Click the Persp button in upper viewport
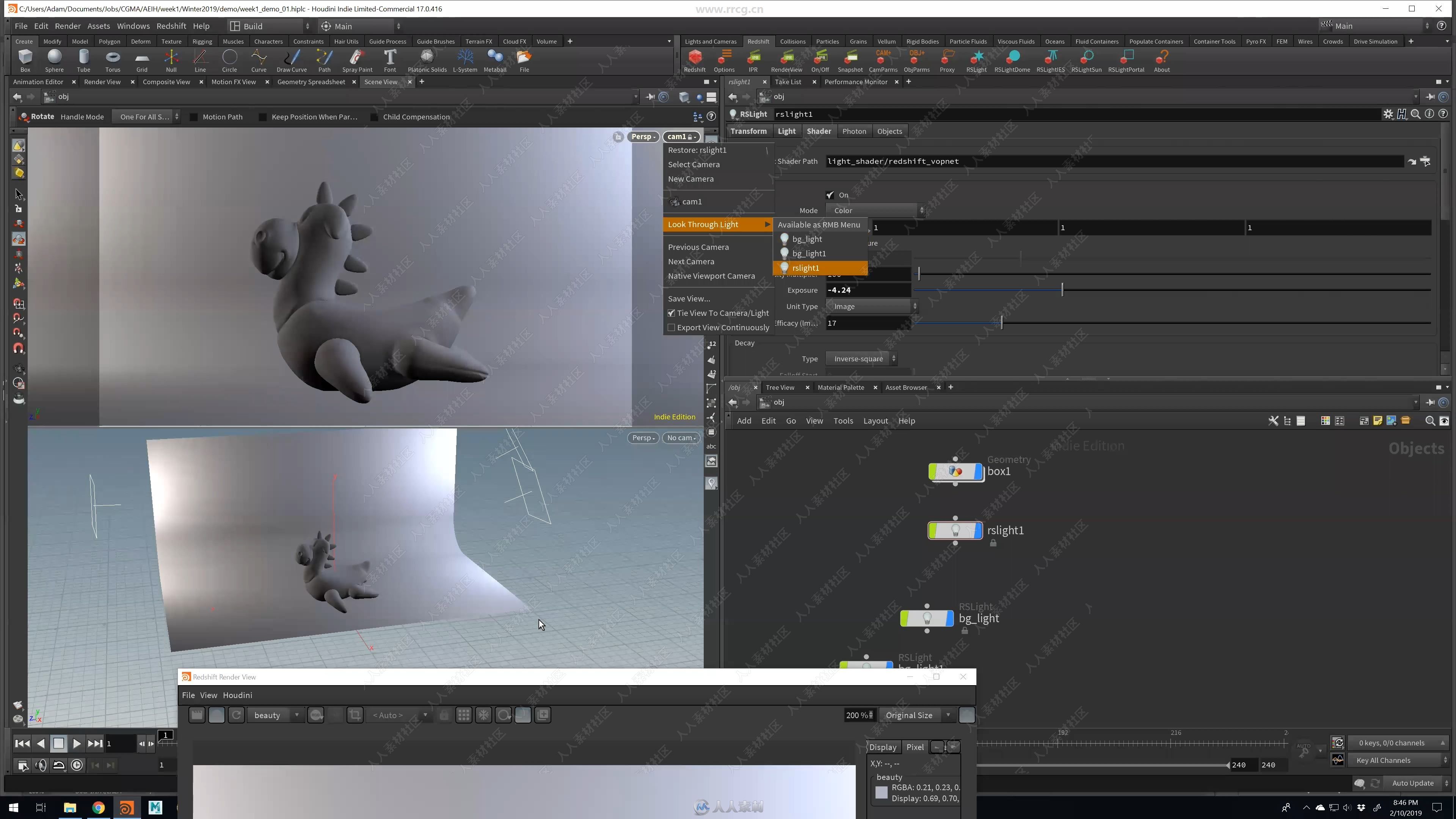This screenshot has height=819, width=1456. [643, 137]
